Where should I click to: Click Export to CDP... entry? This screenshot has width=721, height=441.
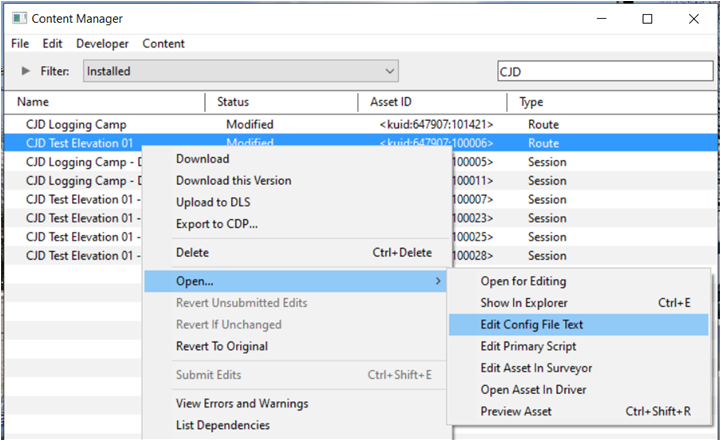tap(217, 224)
